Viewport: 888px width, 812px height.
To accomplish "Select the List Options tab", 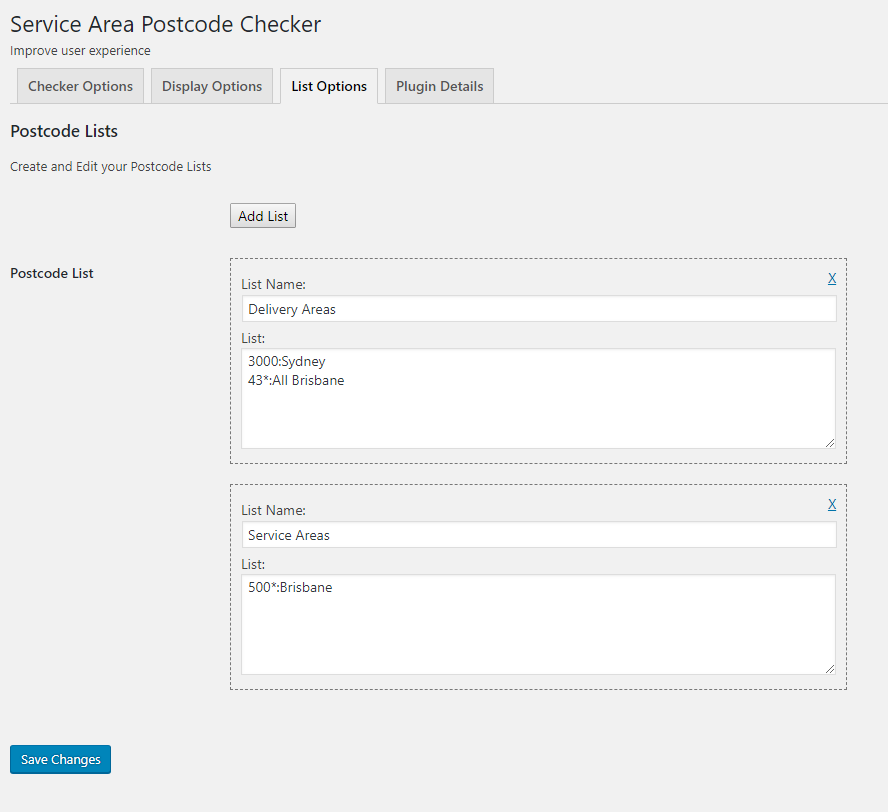I will [329, 86].
